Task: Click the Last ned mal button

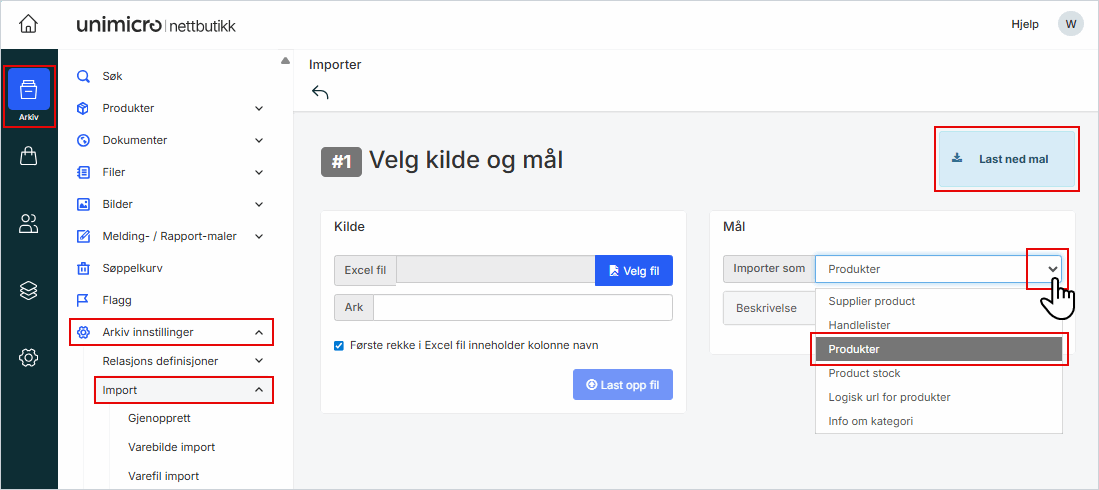Action: click(1006, 159)
